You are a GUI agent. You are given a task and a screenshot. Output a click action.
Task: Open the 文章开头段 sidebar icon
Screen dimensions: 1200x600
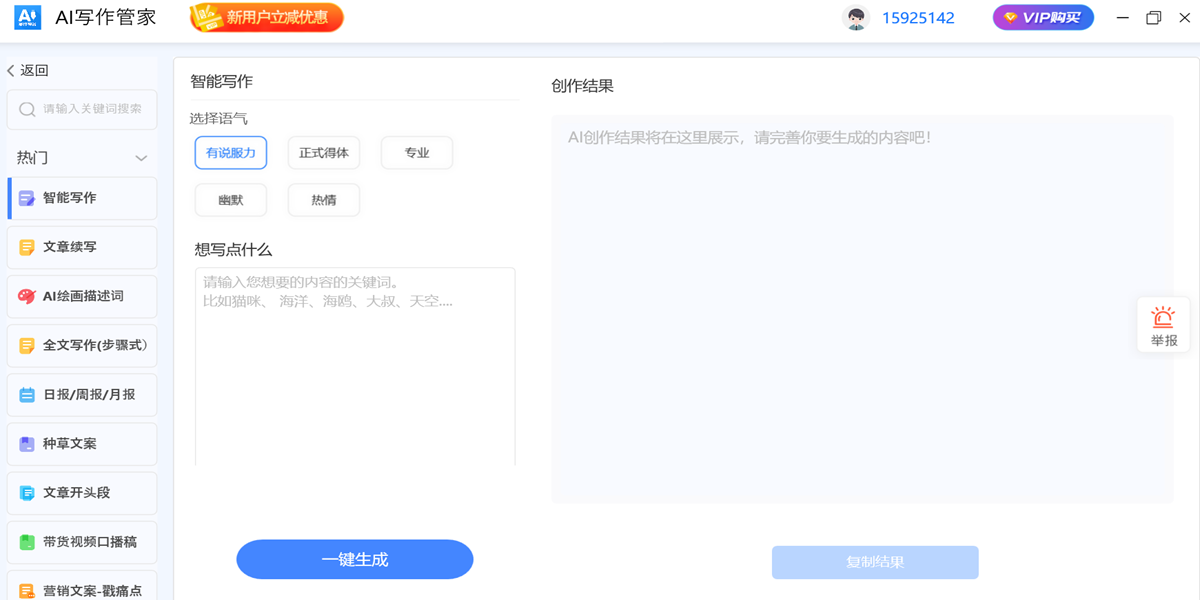(25, 493)
